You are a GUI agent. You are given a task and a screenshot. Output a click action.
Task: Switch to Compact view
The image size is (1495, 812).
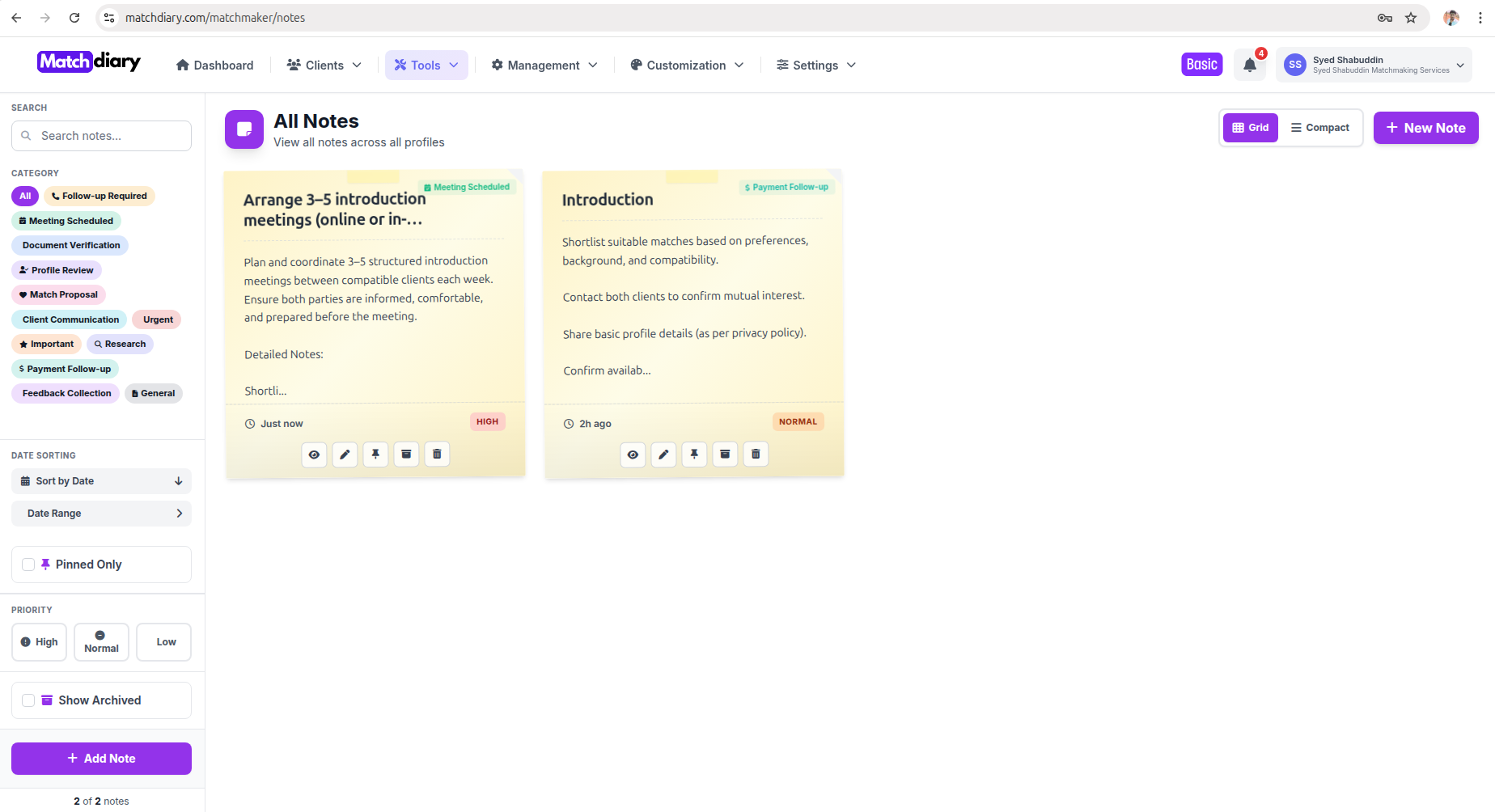(x=1319, y=128)
